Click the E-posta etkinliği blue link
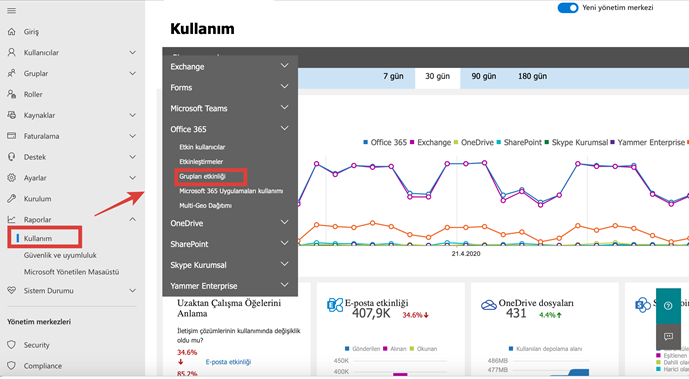 228,362
